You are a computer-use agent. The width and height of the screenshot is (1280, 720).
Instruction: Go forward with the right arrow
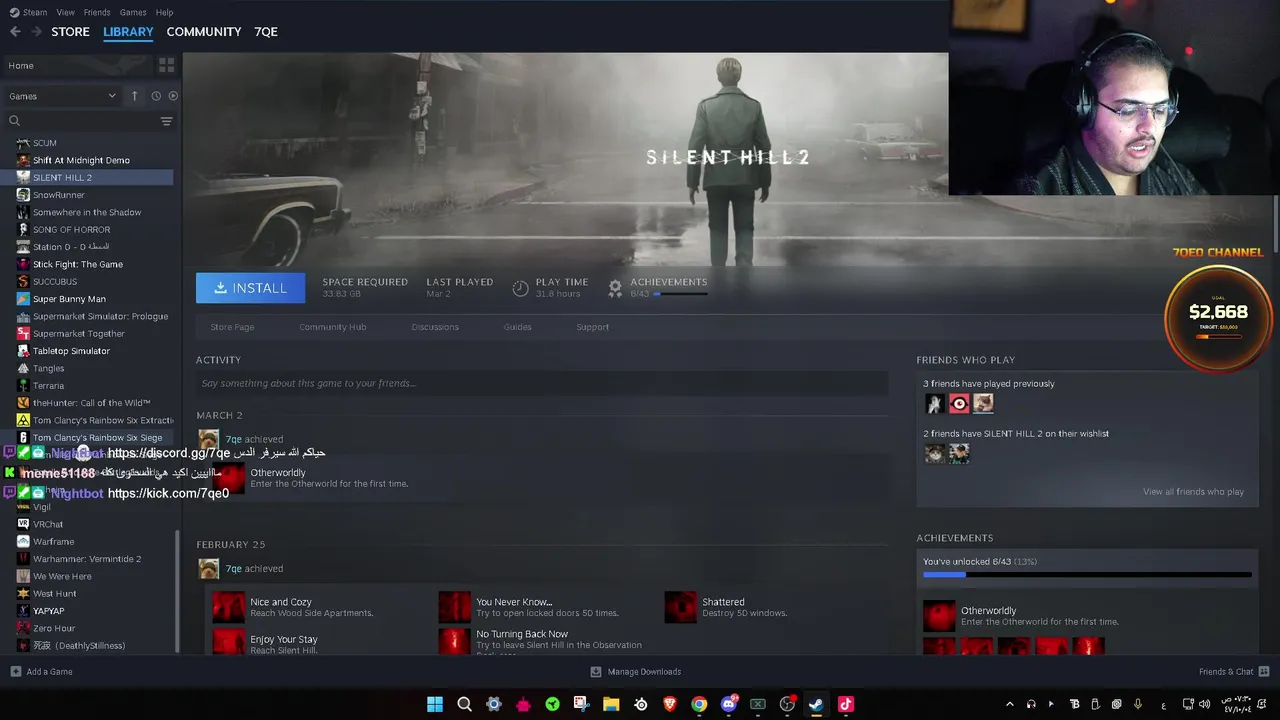click(37, 32)
